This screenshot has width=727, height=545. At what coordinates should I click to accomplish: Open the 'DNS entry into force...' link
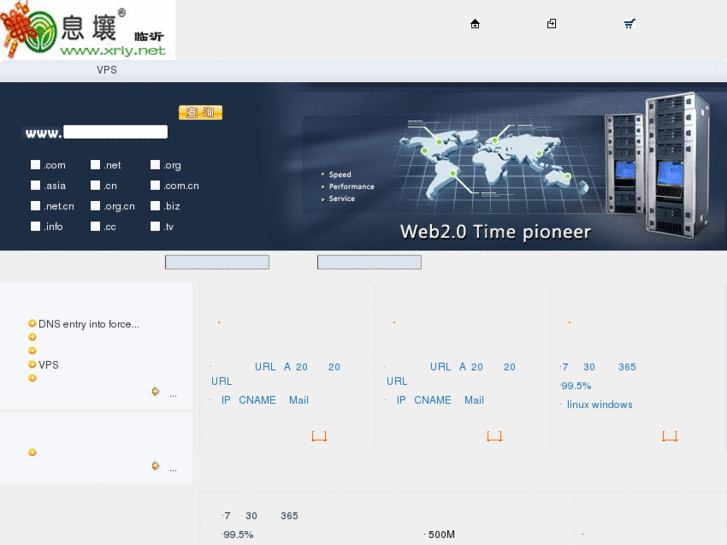[88, 324]
